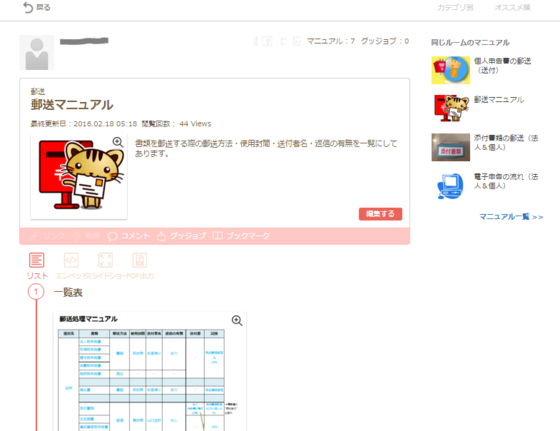Switch to the リスト view icon
The width and height of the screenshot is (560, 431).
[x=36, y=260]
